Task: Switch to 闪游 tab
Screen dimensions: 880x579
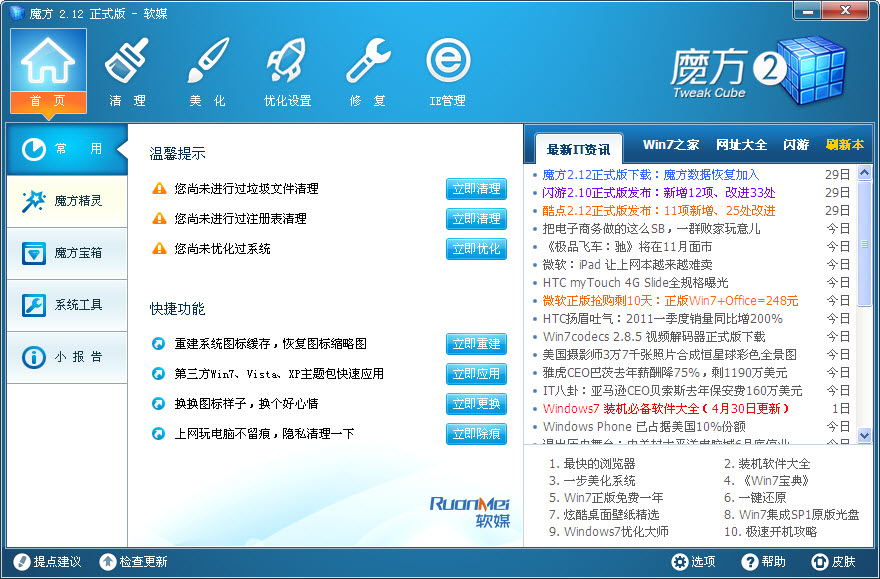Action: (796, 145)
